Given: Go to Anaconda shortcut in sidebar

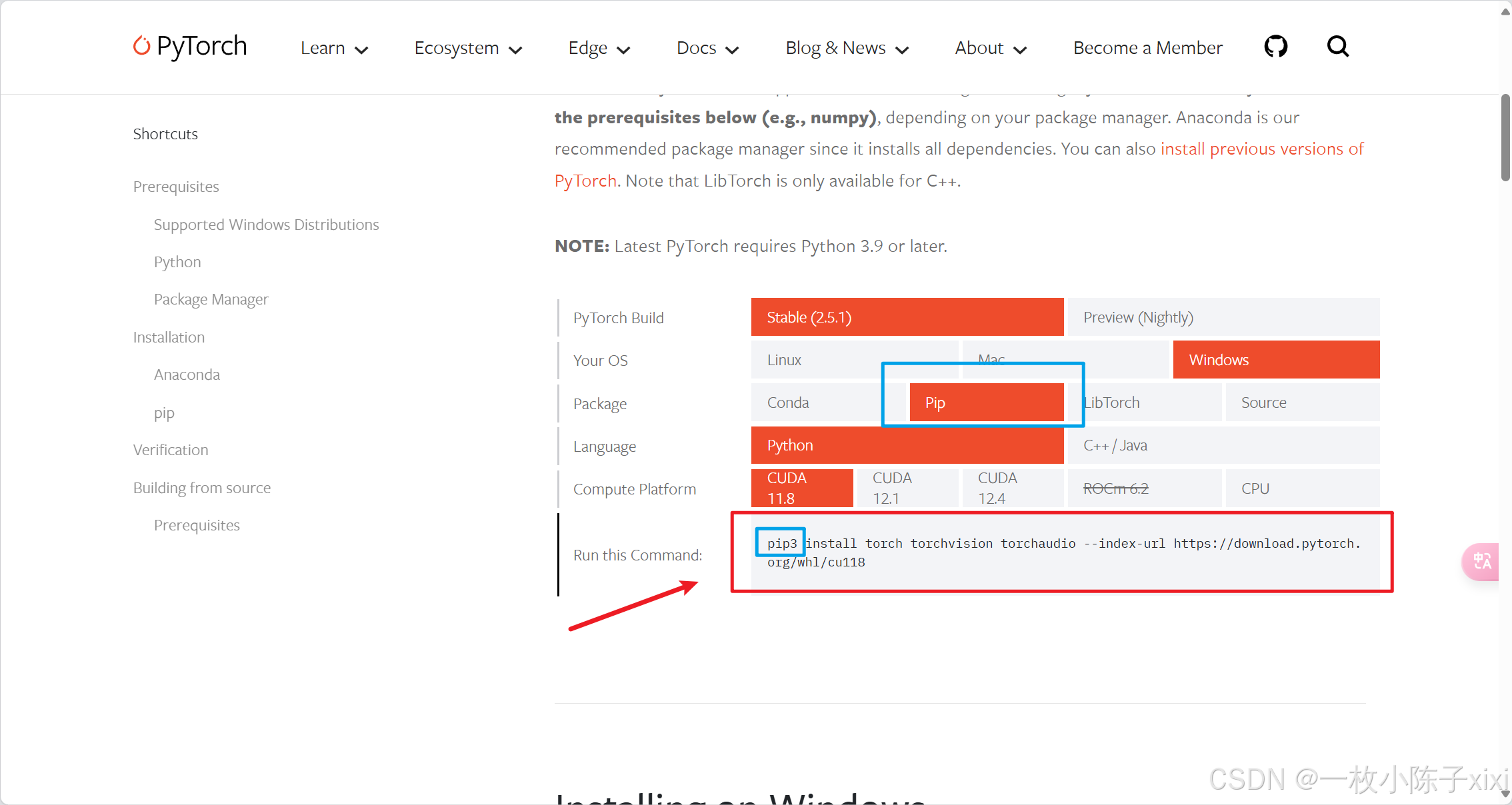Looking at the screenshot, I should point(187,375).
